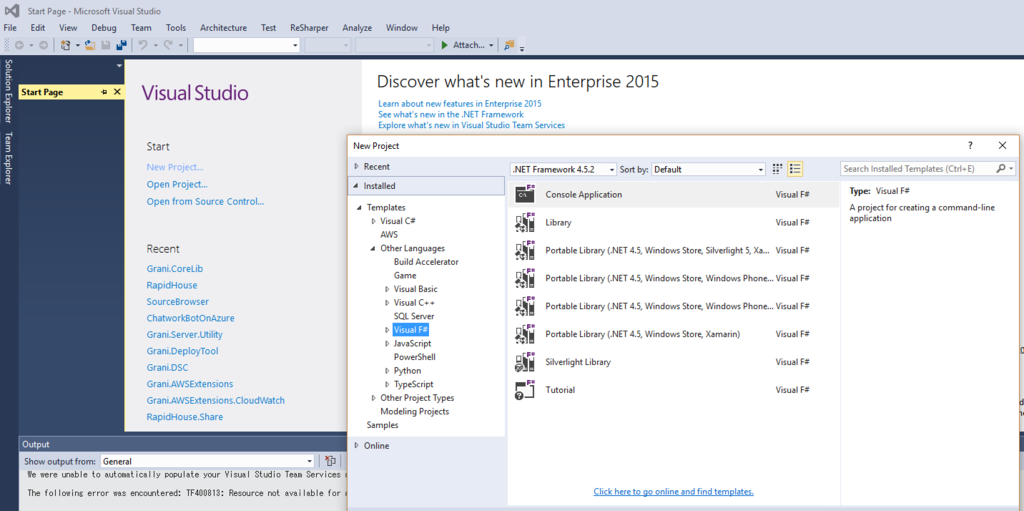Viewport: 1024px width, 511px height.
Task: Select the Tutorial F# template icon
Action: pyautogui.click(x=525, y=389)
